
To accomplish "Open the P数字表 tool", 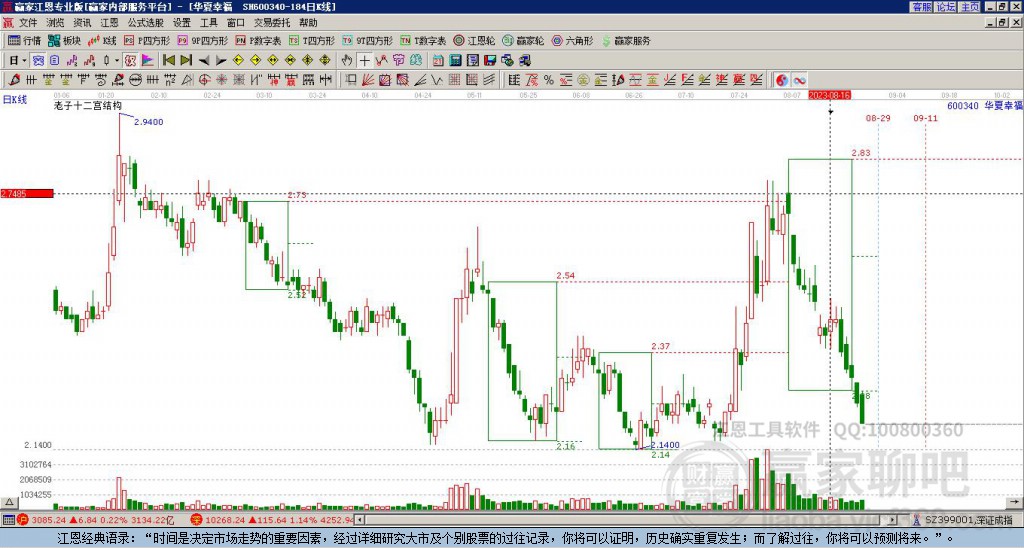I will pos(258,40).
